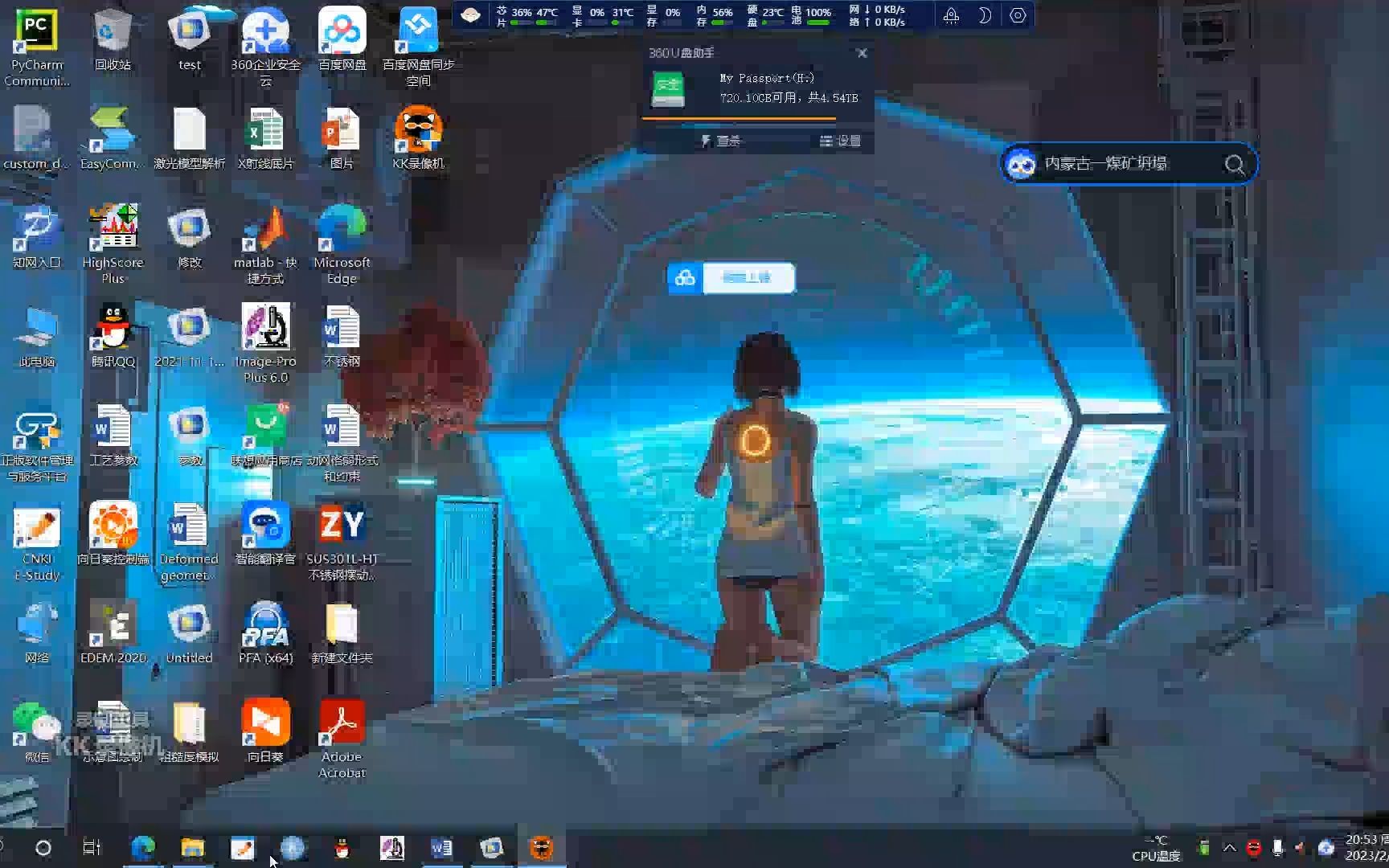The image size is (1389, 868).
Task: Click the search box 内蒙古一煤矿坍塌
Action: (x=1128, y=164)
